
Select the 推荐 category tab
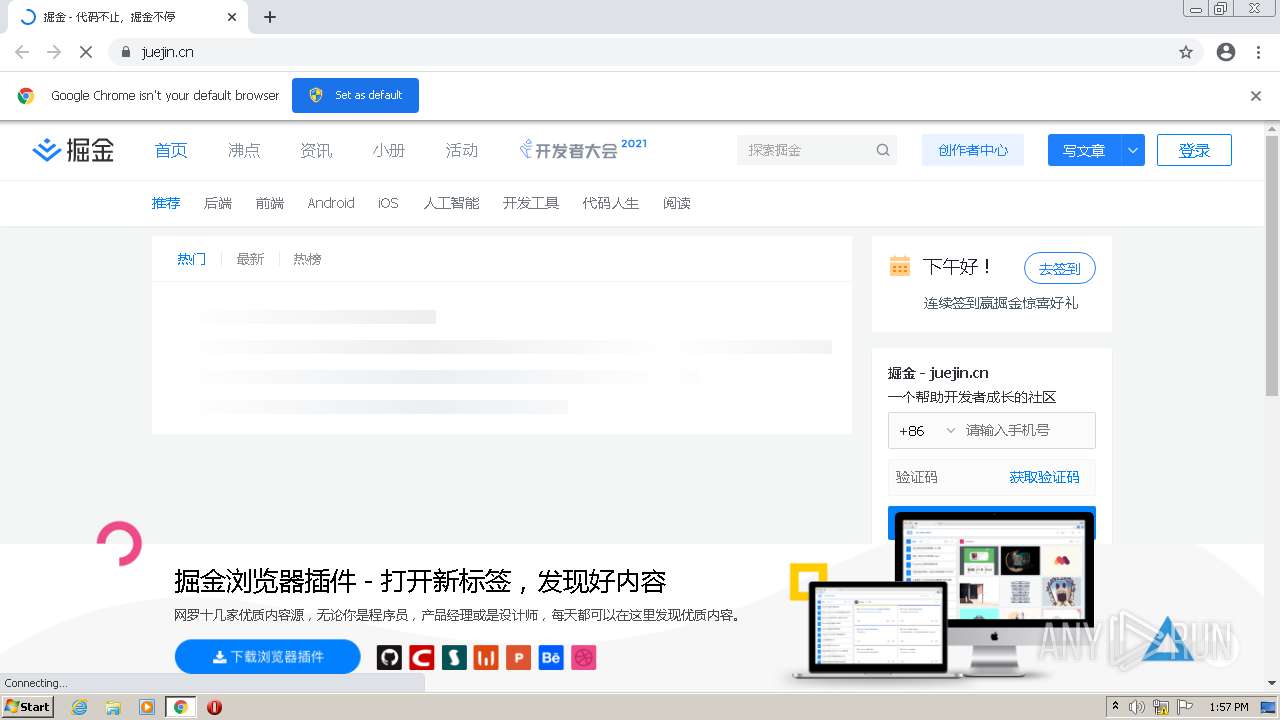coord(166,203)
